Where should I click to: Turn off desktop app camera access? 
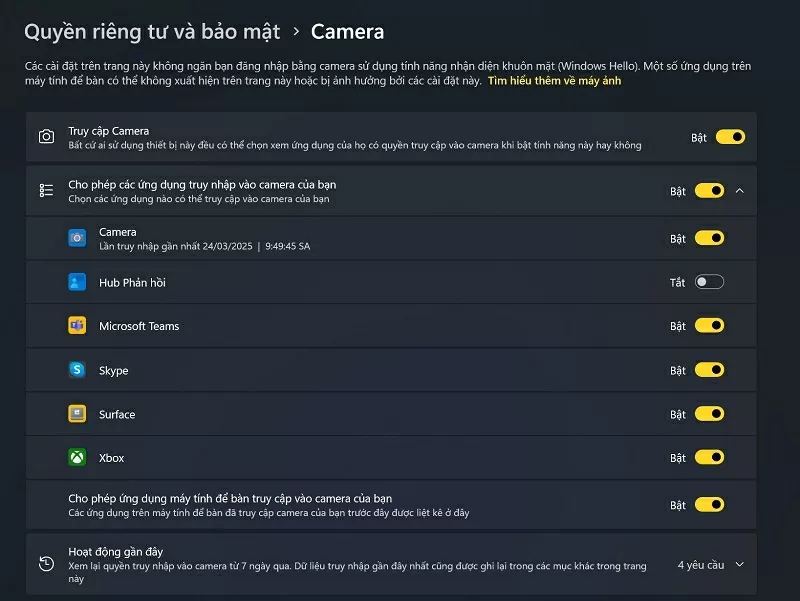tap(710, 502)
